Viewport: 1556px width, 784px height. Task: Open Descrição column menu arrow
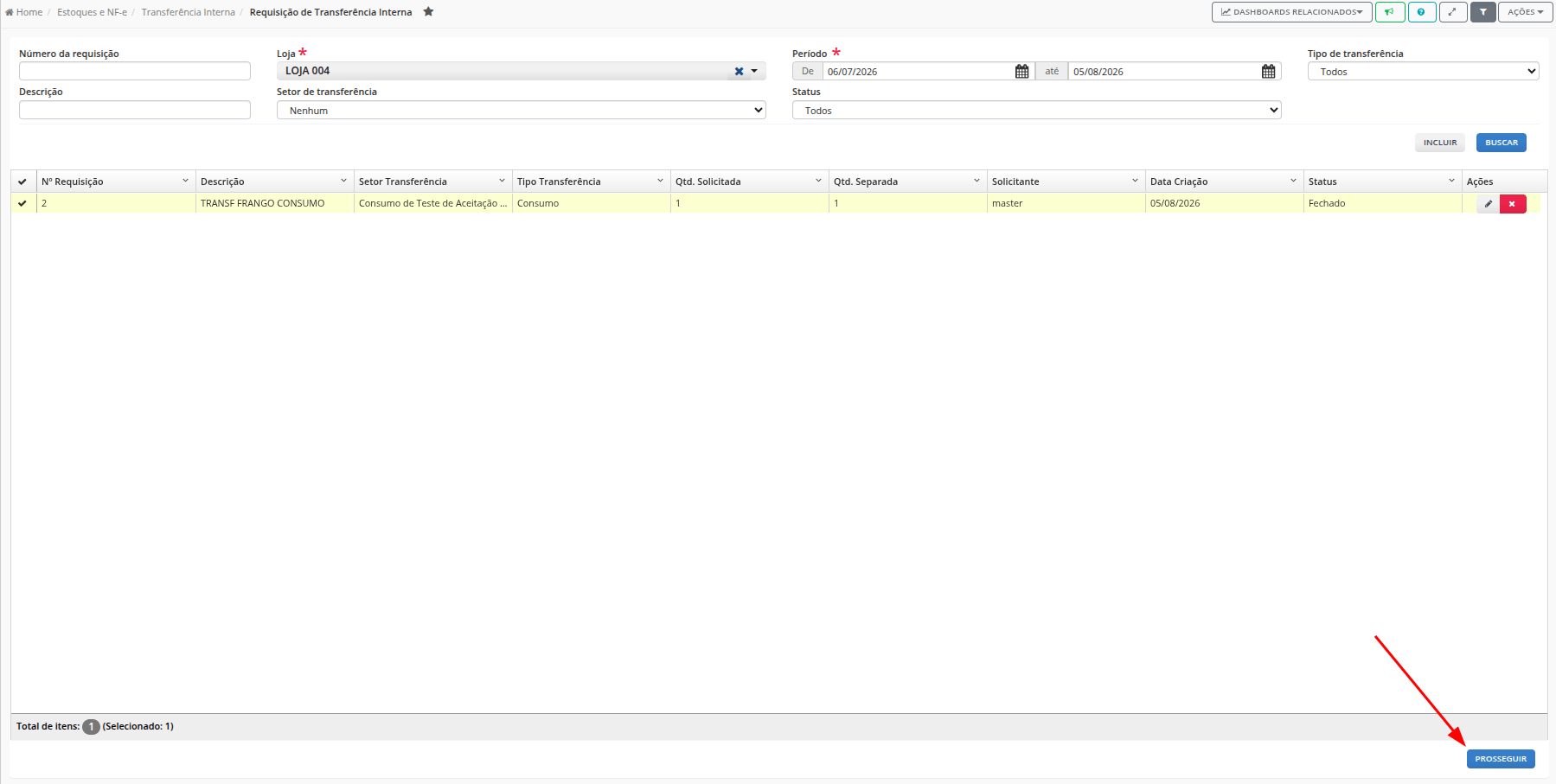[343, 181]
